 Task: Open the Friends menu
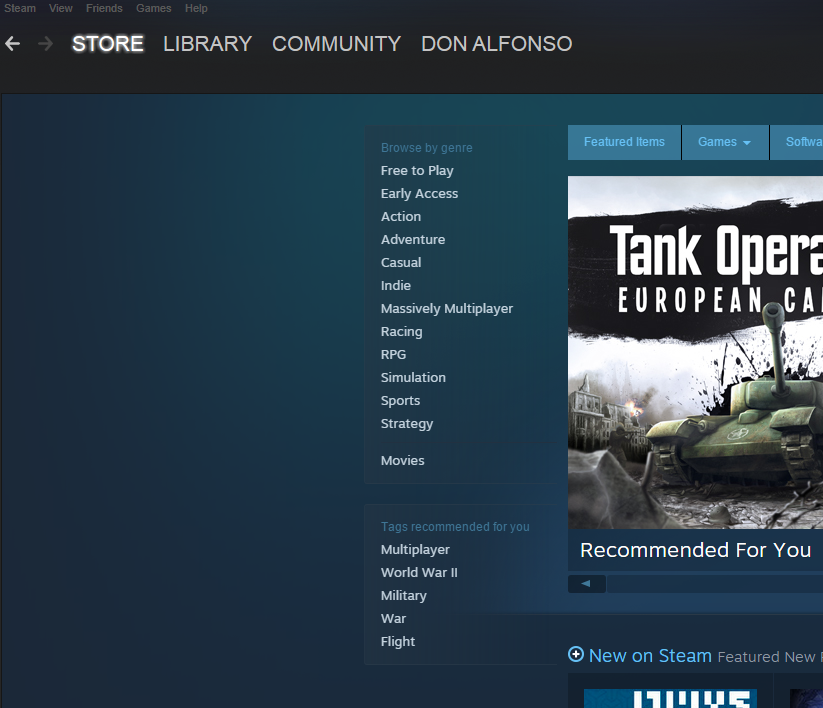104,8
